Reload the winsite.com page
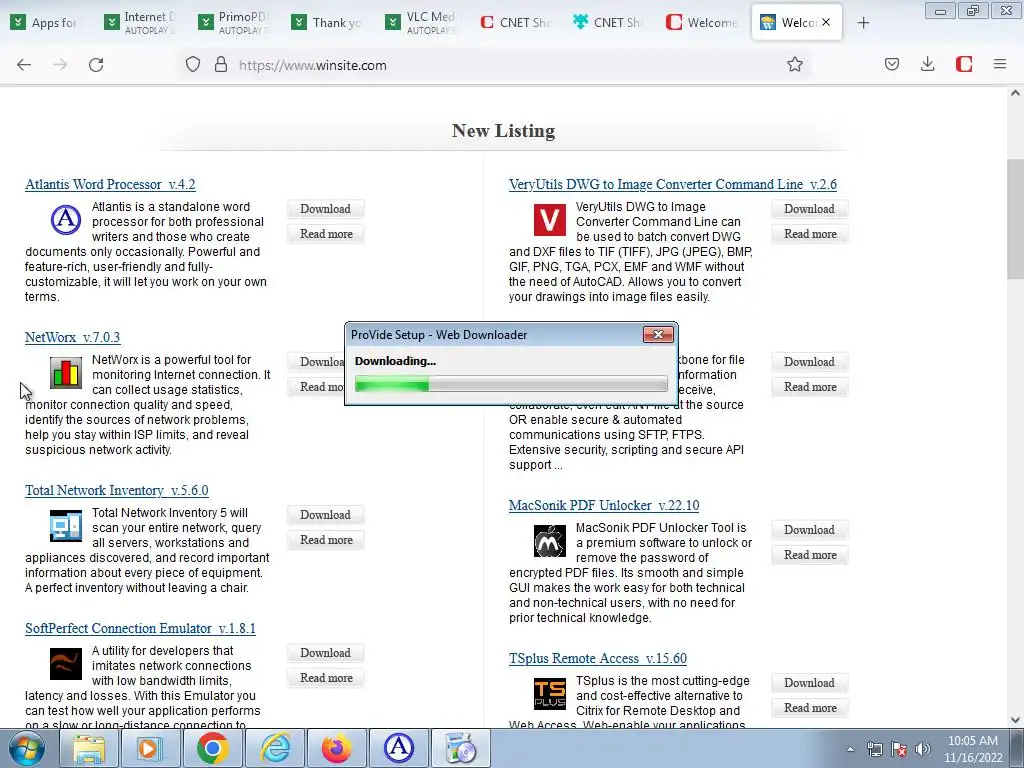The height and width of the screenshot is (768, 1024). tap(96, 65)
